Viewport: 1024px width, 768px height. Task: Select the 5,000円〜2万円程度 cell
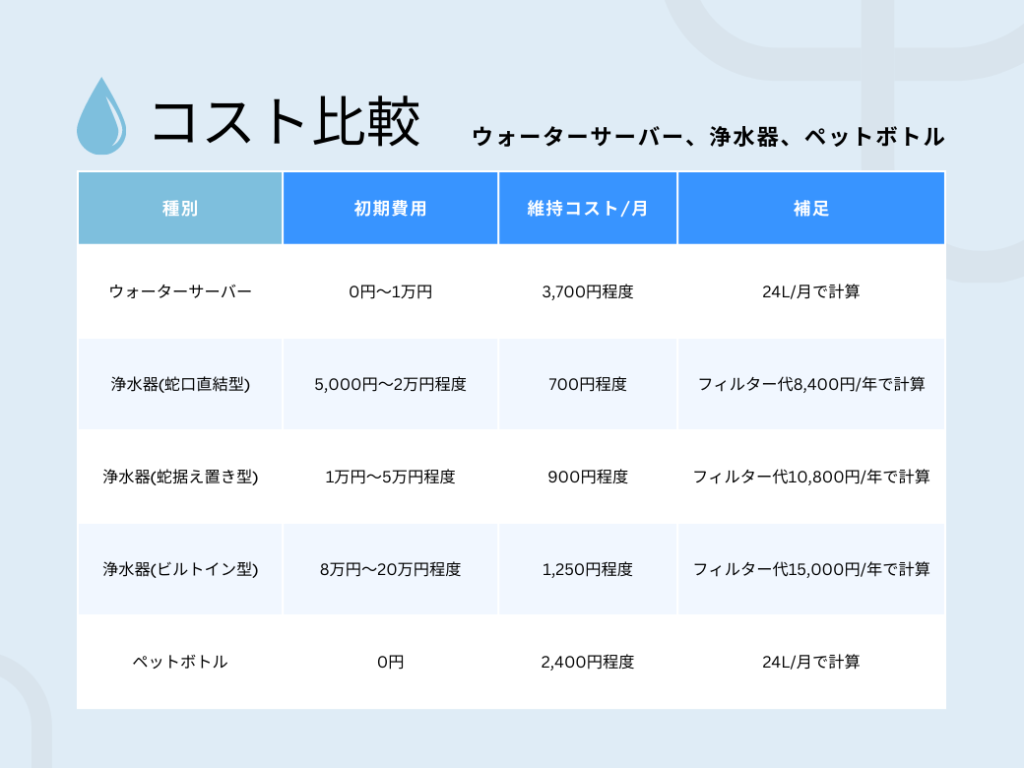[x=391, y=384]
